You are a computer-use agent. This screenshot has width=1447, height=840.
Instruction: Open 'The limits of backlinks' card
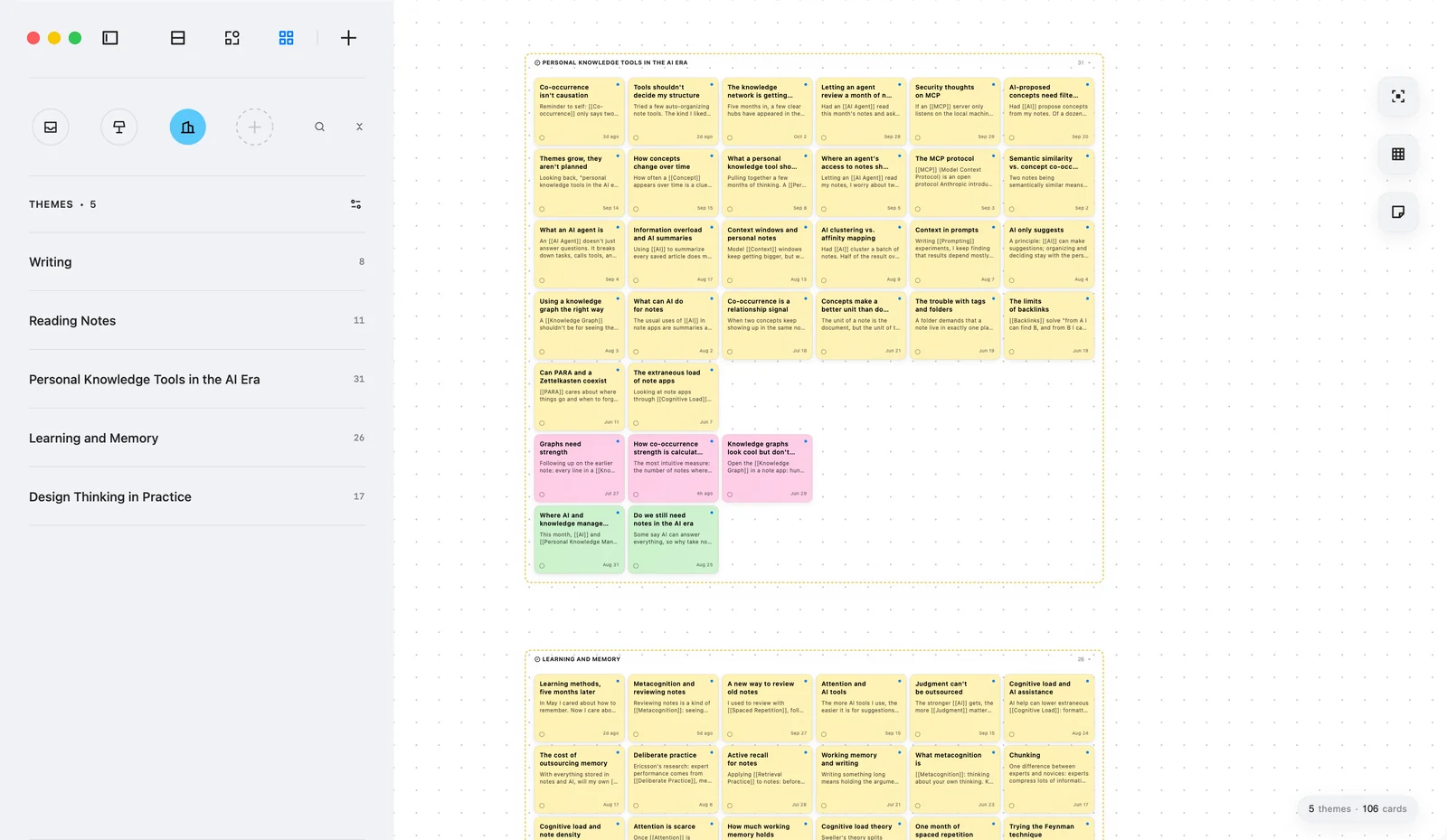click(x=1049, y=326)
